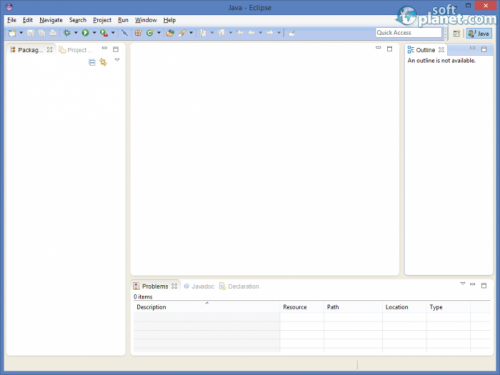Image resolution: width=500 pixels, height=375 pixels.
Task: Click Collapse All in Package Explorer
Action: coord(92,62)
